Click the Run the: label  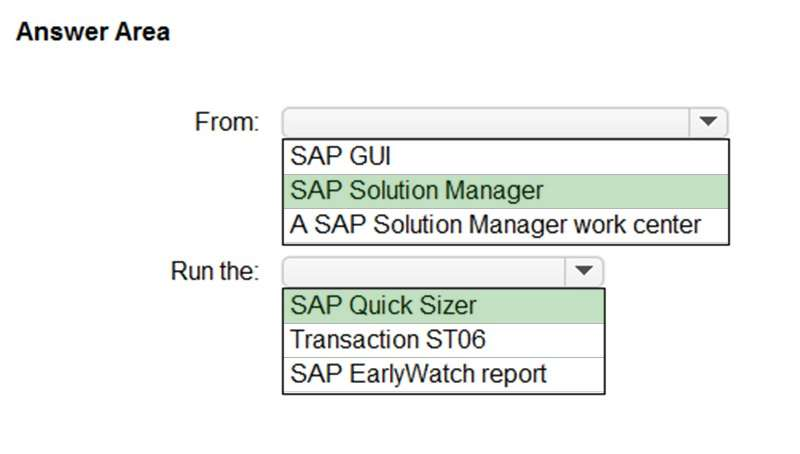pos(215,271)
